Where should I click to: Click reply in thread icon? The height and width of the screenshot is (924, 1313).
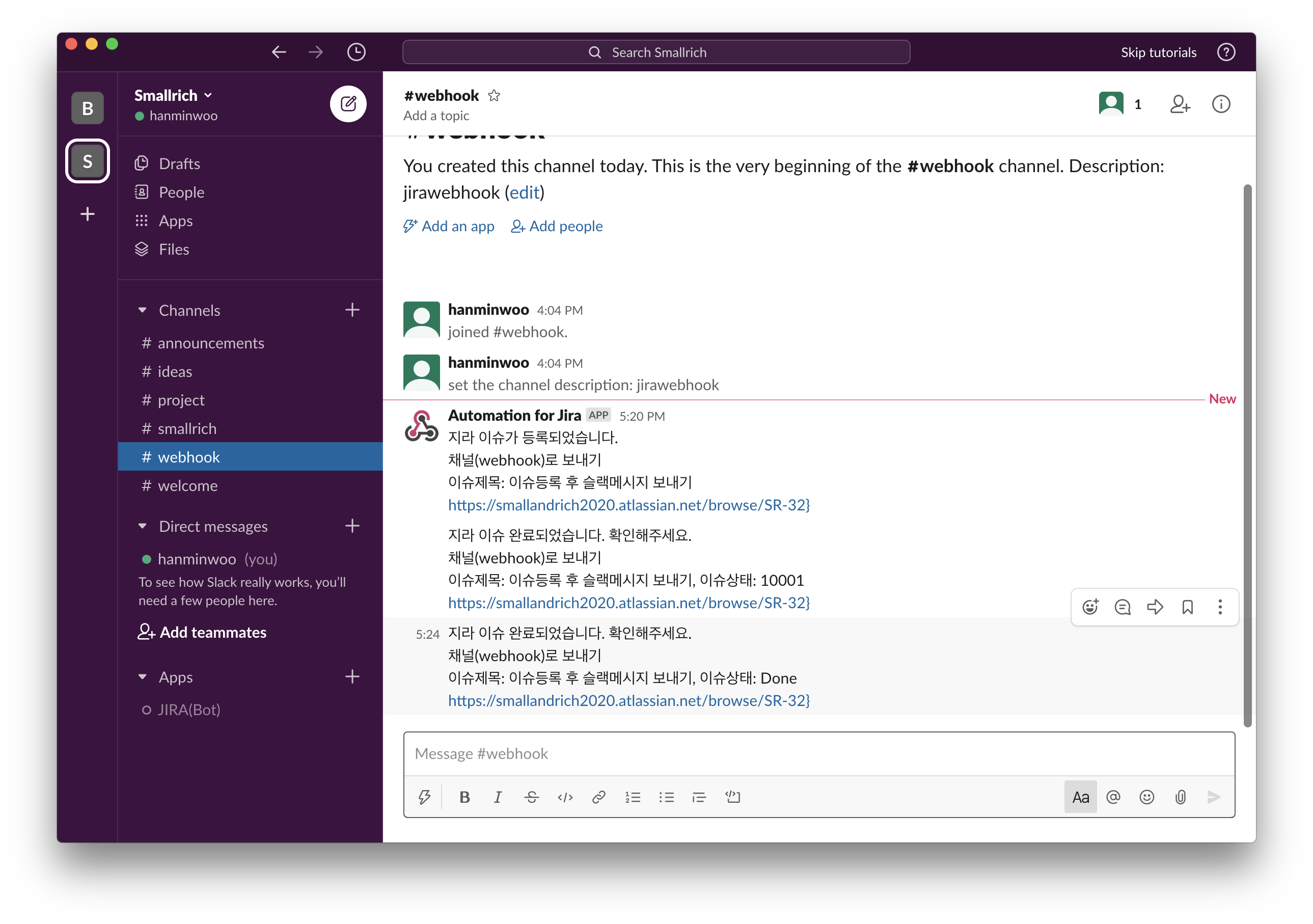1122,607
